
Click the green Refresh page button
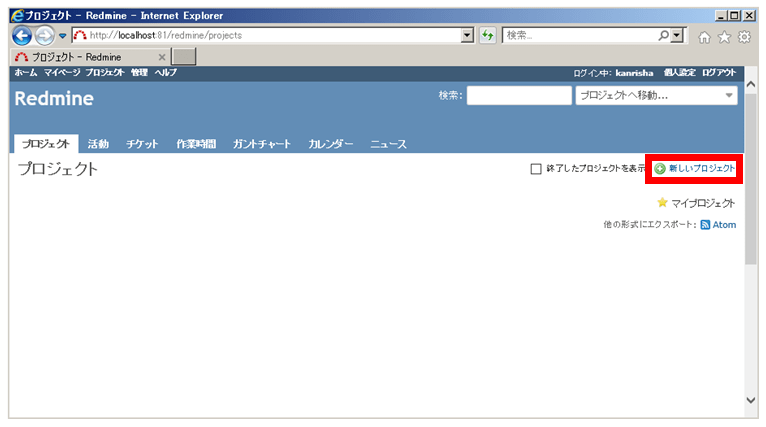click(488, 35)
